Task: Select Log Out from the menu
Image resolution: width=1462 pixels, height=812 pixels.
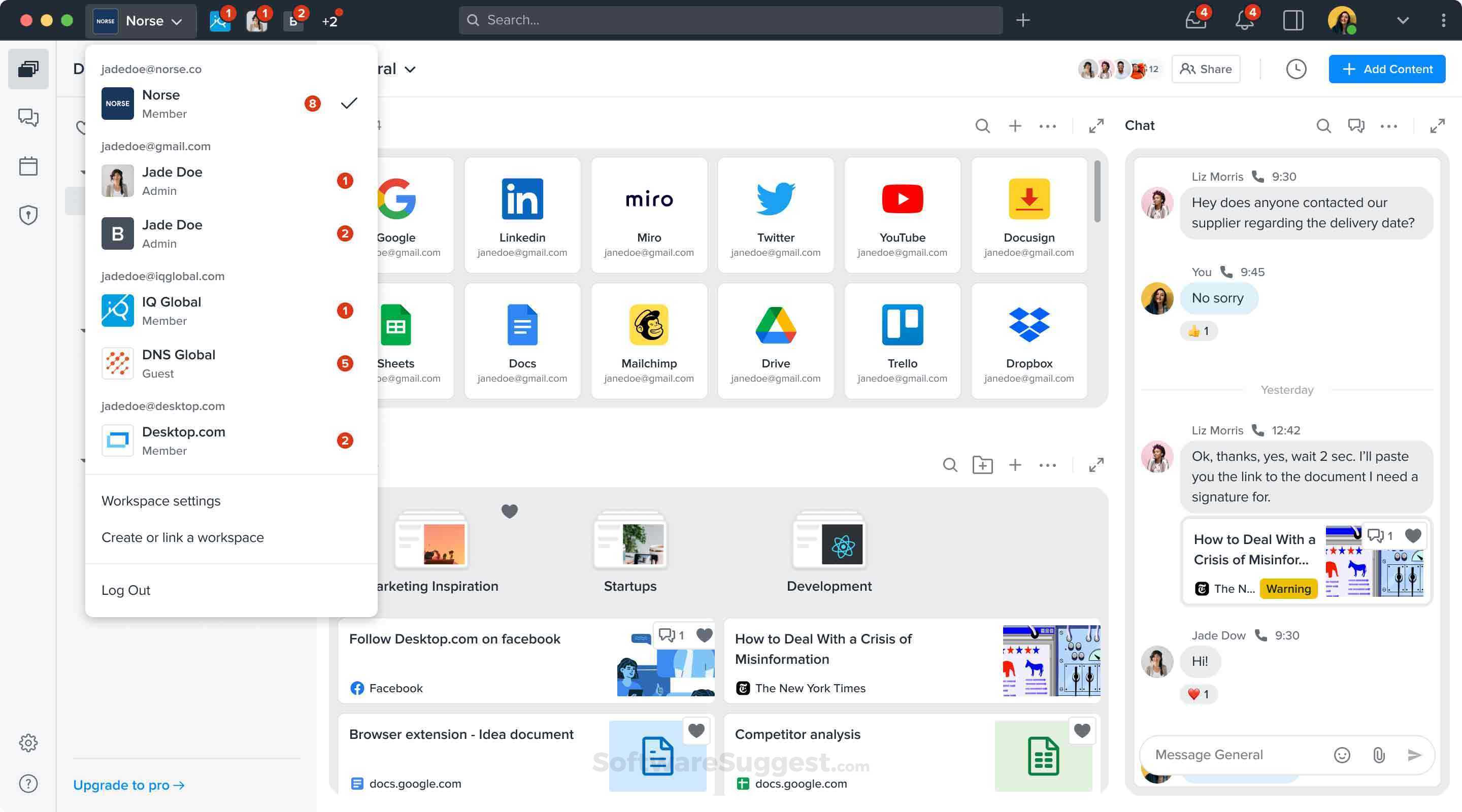Action: coord(126,590)
